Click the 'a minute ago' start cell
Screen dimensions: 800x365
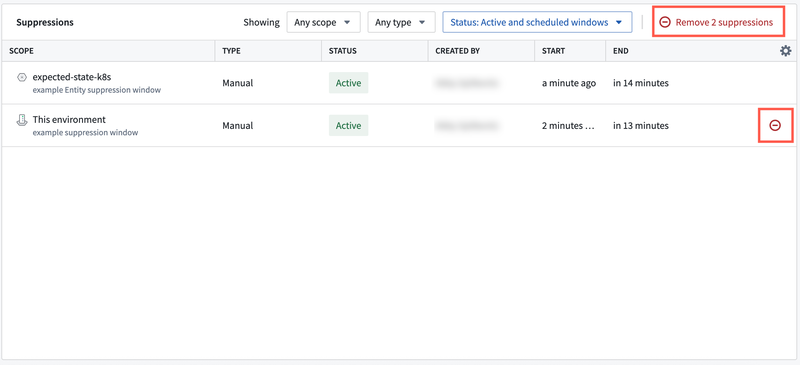(569, 83)
